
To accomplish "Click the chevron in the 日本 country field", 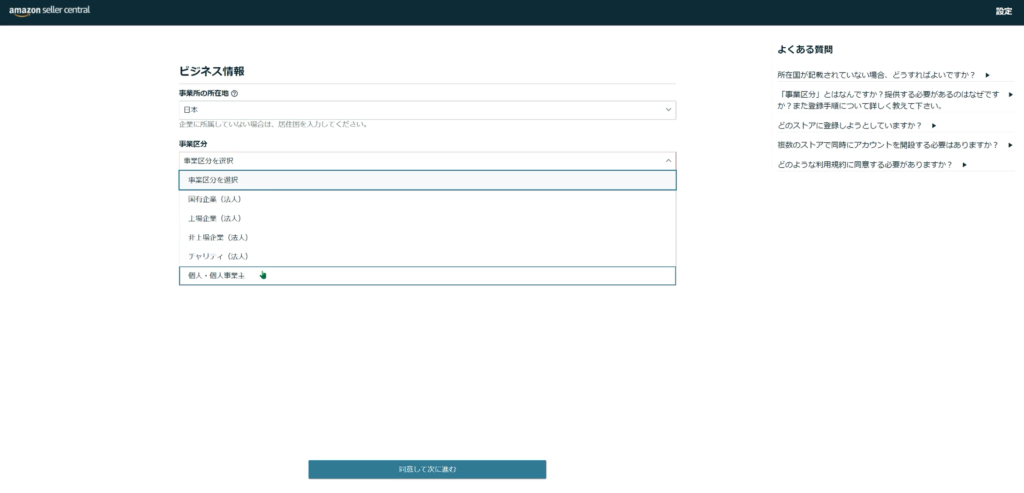I will (667, 109).
